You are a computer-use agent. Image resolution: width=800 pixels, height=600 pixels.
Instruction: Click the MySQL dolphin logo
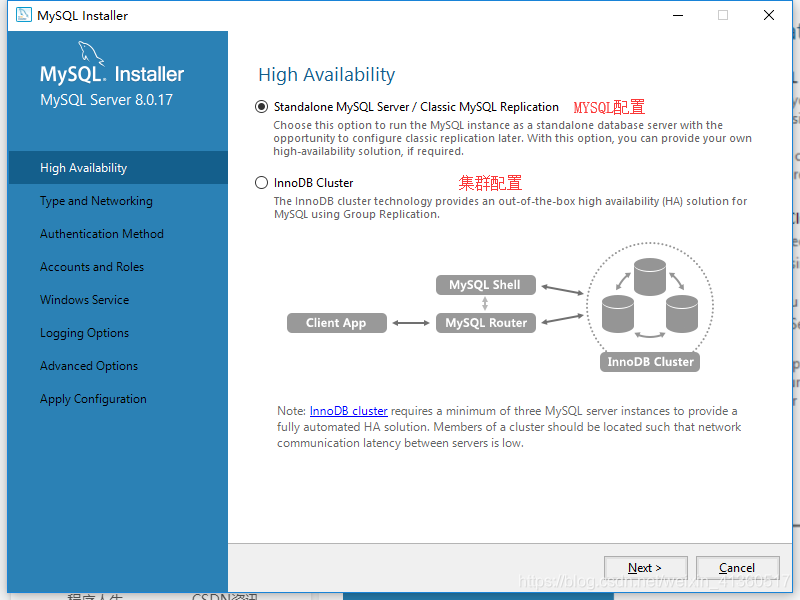(x=91, y=53)
